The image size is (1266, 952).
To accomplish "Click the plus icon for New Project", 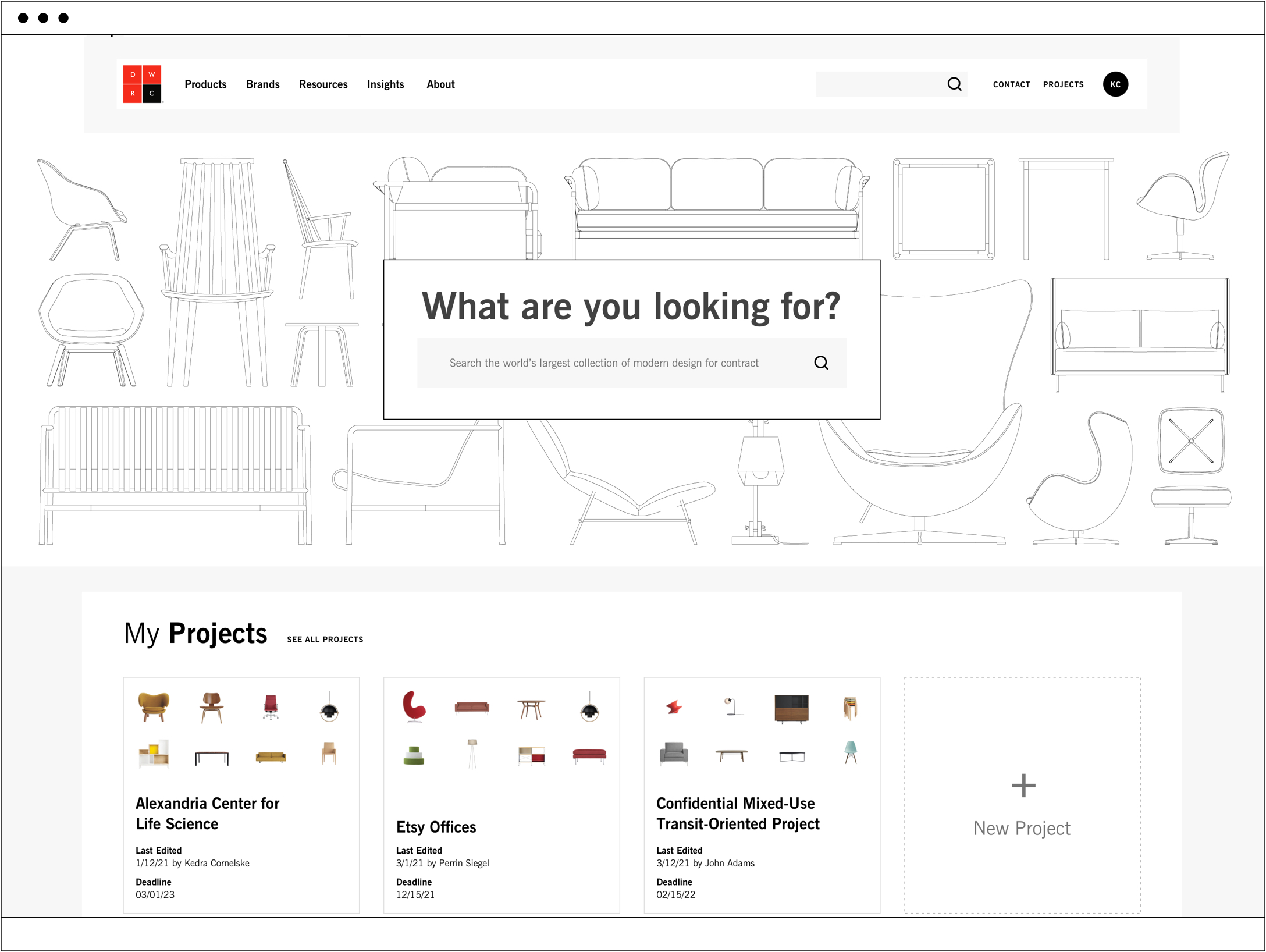I will pos(1023,786).
